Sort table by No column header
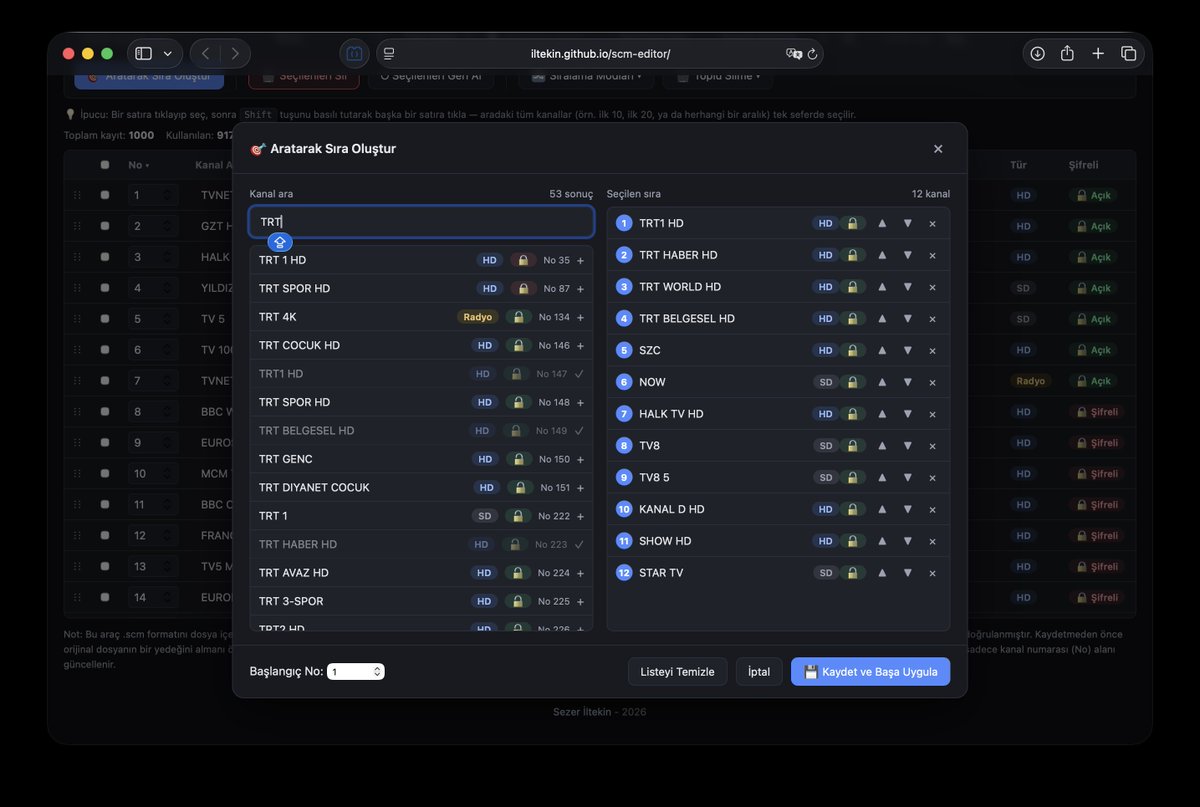Image resolution: width=1200 pixels, height=807 pixels. point(137,165)
